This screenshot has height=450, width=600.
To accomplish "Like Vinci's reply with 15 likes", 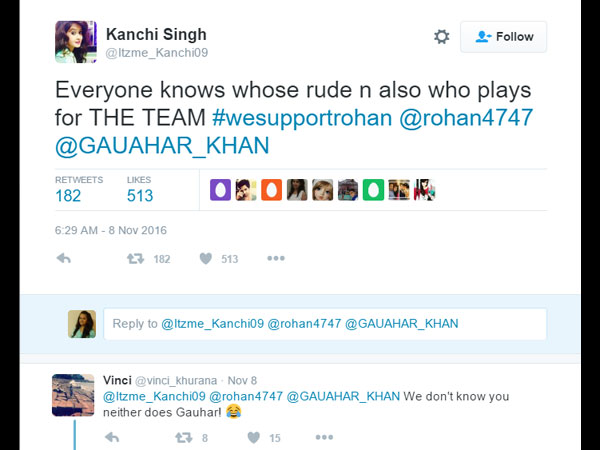I will pos(254,437).
